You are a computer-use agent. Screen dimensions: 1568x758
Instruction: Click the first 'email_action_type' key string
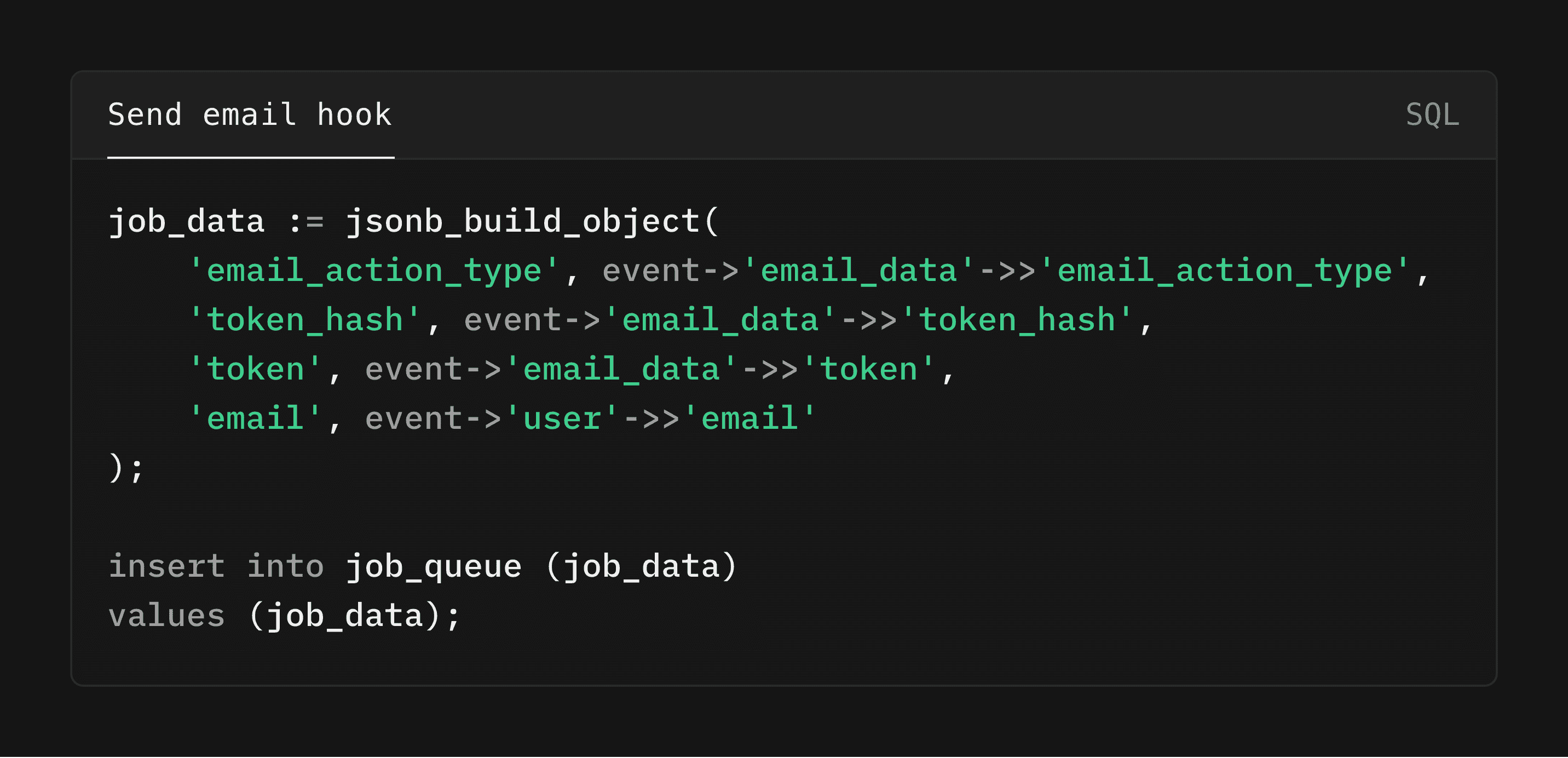pyautogui.click(x=374, y=271)
